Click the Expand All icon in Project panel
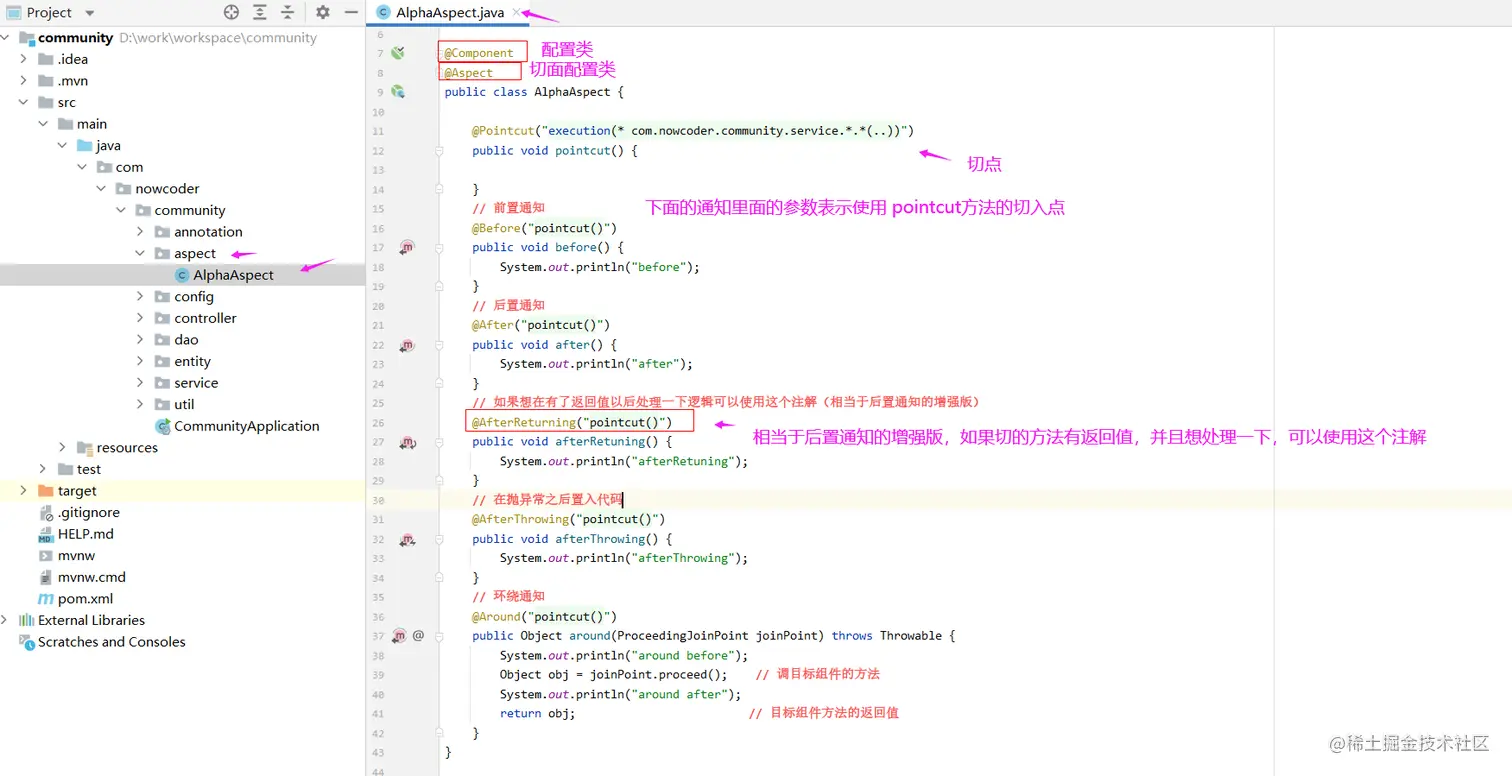 (x=260, y=12)
